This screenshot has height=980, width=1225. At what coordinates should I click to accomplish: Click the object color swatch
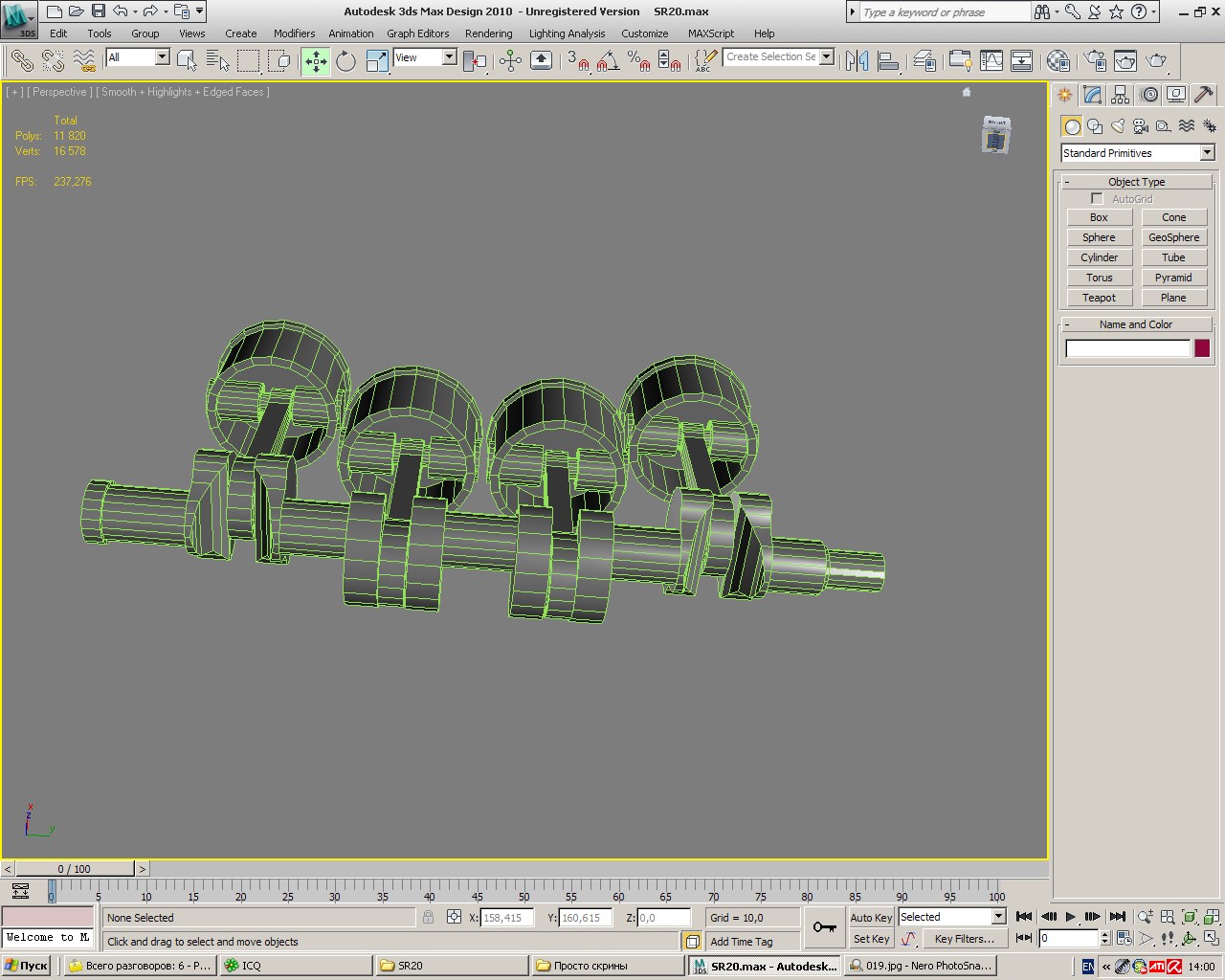[1202, 348]
